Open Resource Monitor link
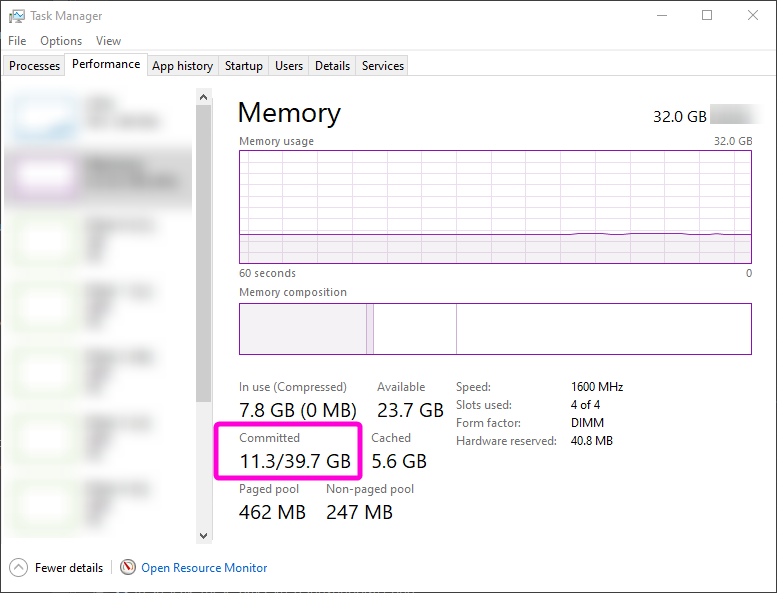 tap(204, 567)
